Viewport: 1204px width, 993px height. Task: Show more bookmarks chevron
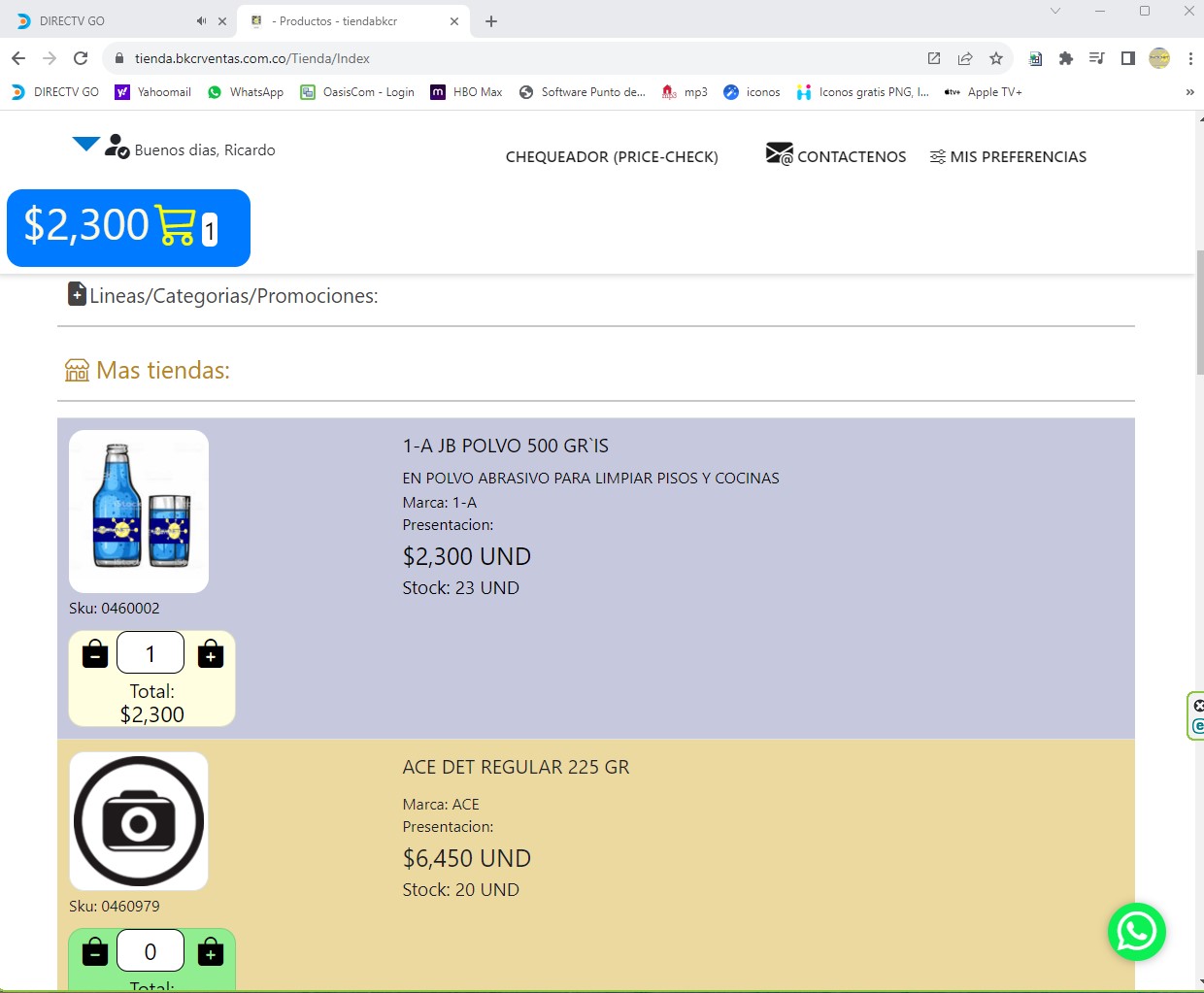tap(1189, 92)
